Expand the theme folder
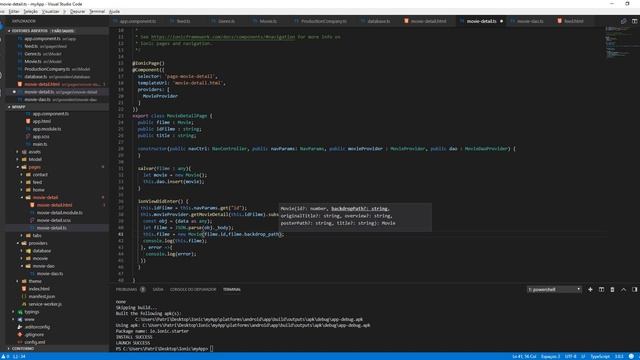 click(x=18, y=281)
